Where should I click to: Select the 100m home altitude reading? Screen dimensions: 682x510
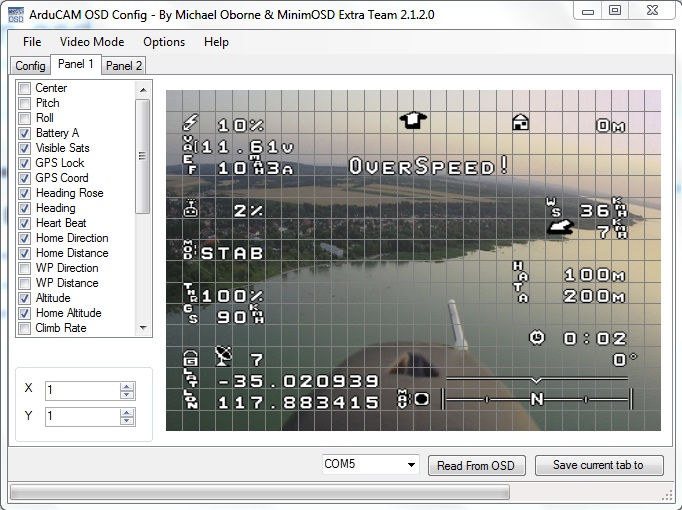[x=595, y=274]
